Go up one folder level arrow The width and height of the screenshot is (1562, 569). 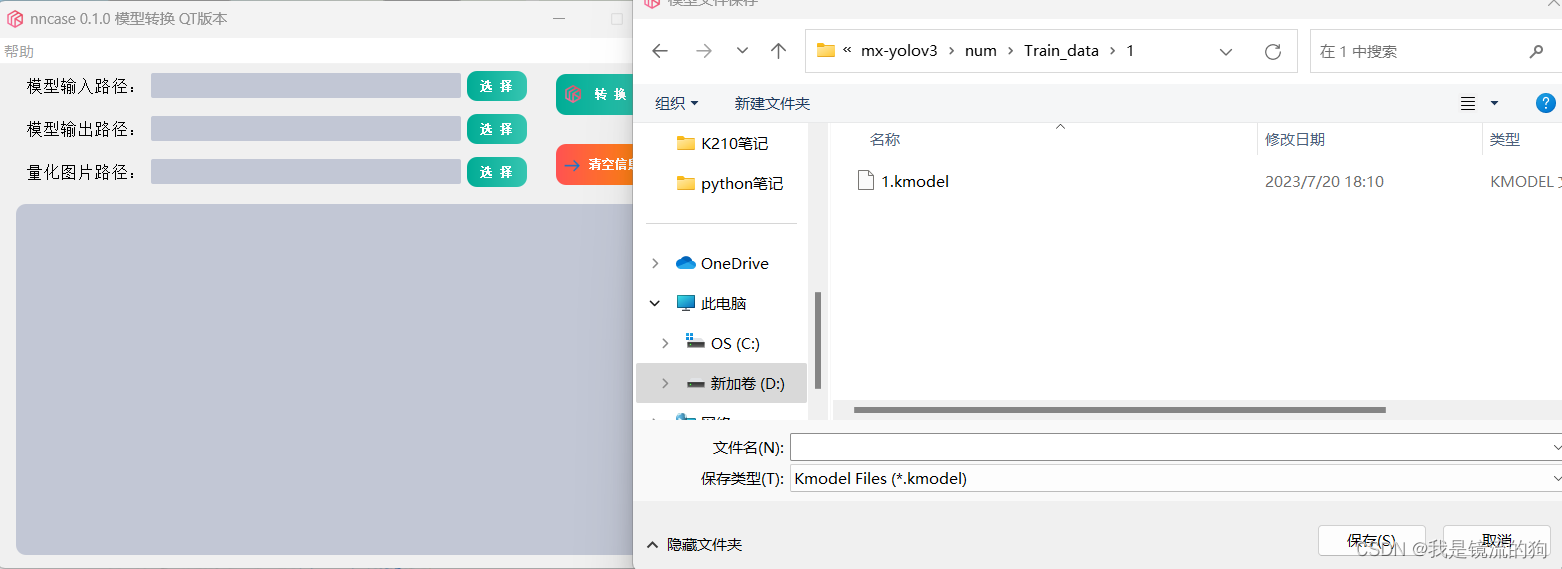coord(779,51)
